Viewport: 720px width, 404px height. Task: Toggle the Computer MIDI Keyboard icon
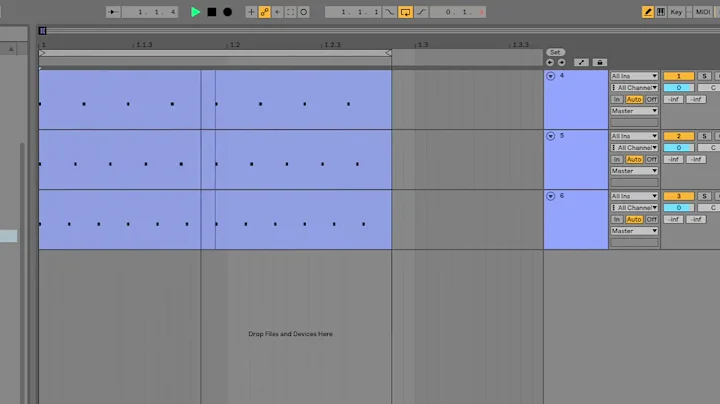pos(661,12)
